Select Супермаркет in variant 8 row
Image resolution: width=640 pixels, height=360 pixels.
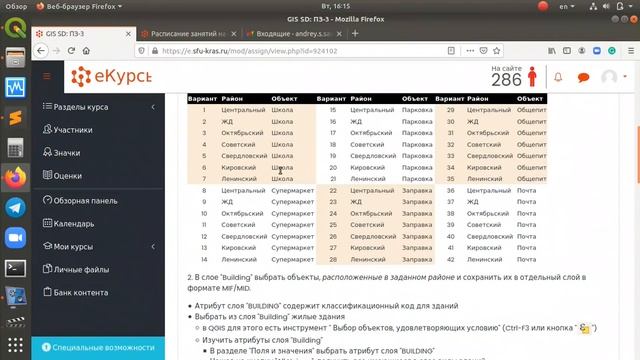coord(293,190)
